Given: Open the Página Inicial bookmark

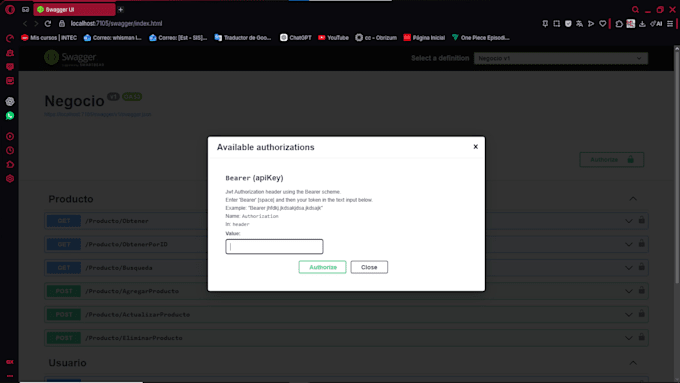Looking at the screenshot, I should [x=424, y=38].
